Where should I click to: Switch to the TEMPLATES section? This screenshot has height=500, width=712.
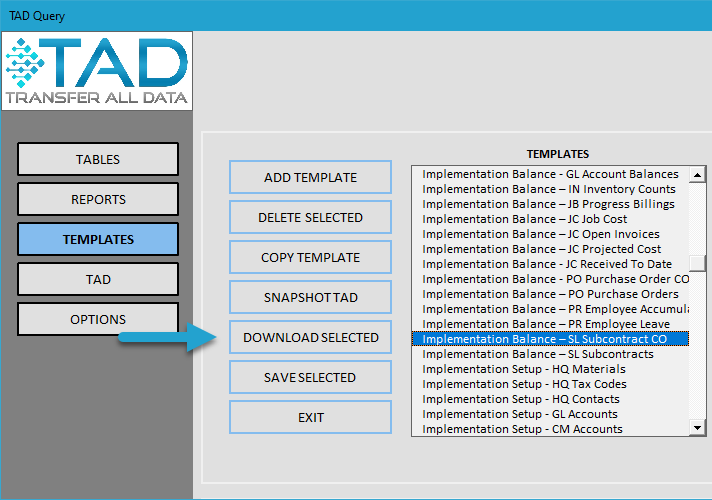pyautogui.click(x=98, y=239)
